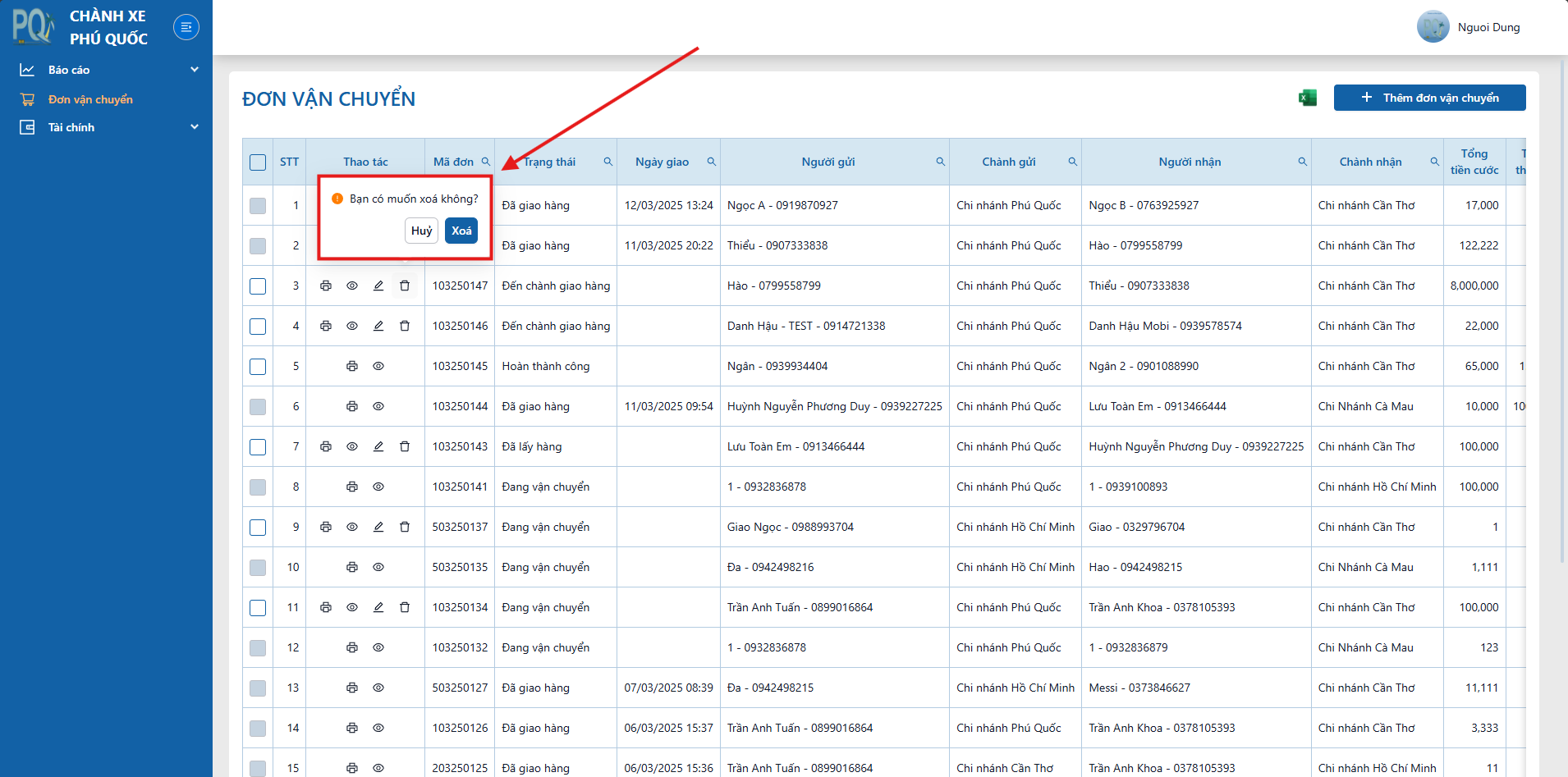The height and width of the screenshot is (777, 1568).
Task: Delete order 103250146
Action: (x=405, y=326)
